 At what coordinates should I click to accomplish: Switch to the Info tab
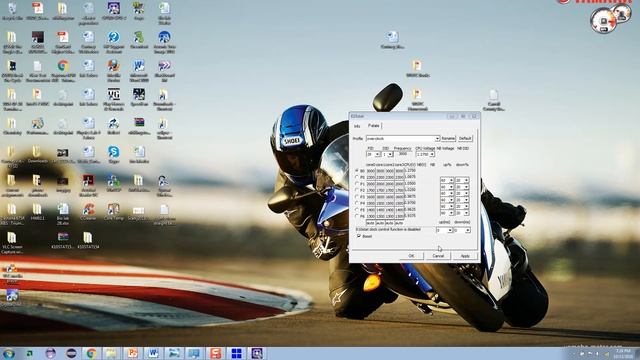click(x=357, y=126)
